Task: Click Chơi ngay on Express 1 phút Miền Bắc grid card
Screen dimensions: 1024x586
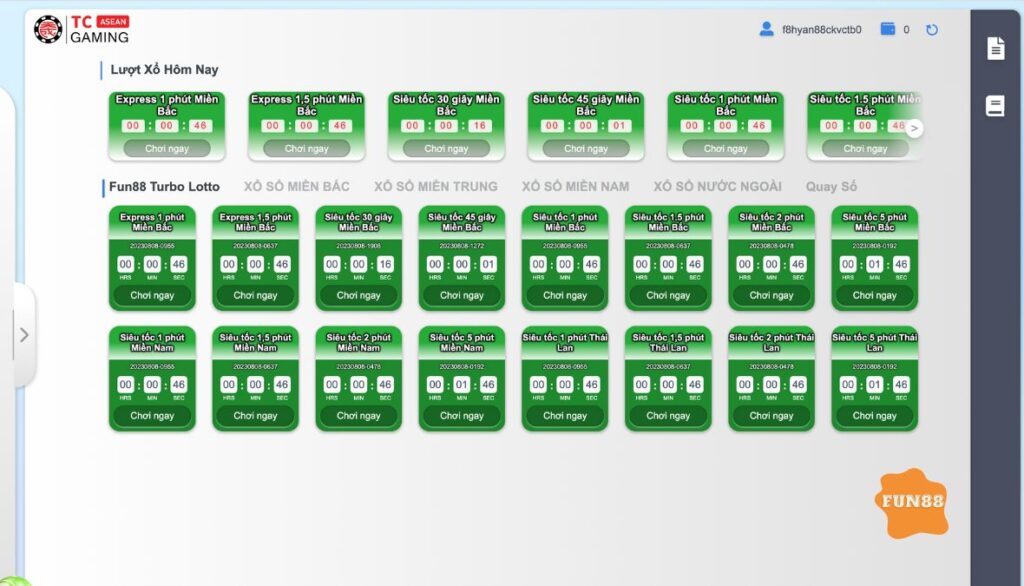Action: [x=152, y=295]
